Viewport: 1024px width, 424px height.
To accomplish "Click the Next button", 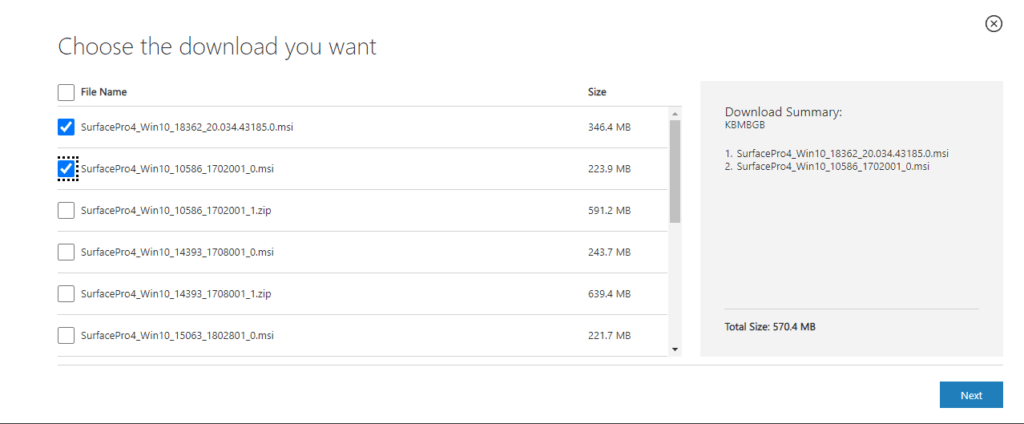I will (971, 395).
